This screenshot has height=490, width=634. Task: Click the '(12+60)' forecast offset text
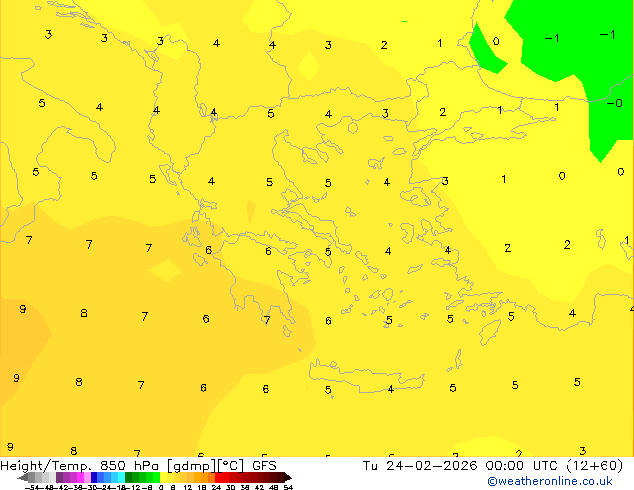(x=595, y=466)
